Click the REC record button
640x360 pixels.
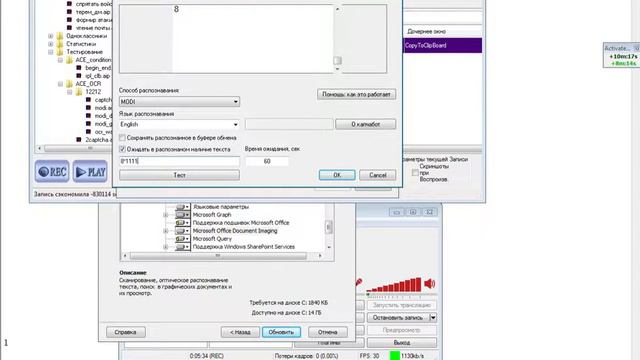[52, 171]
